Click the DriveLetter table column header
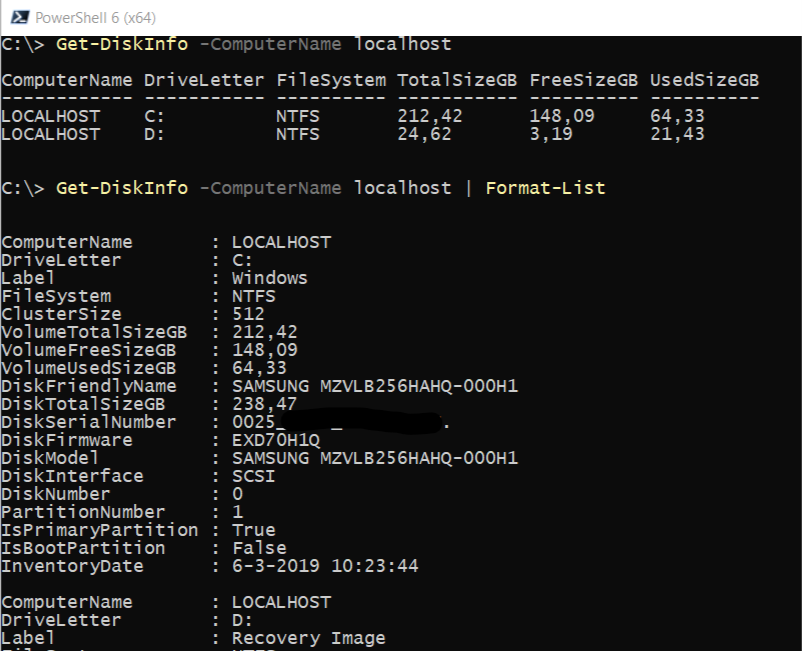 pyautogui.click(x=204, y=80)
